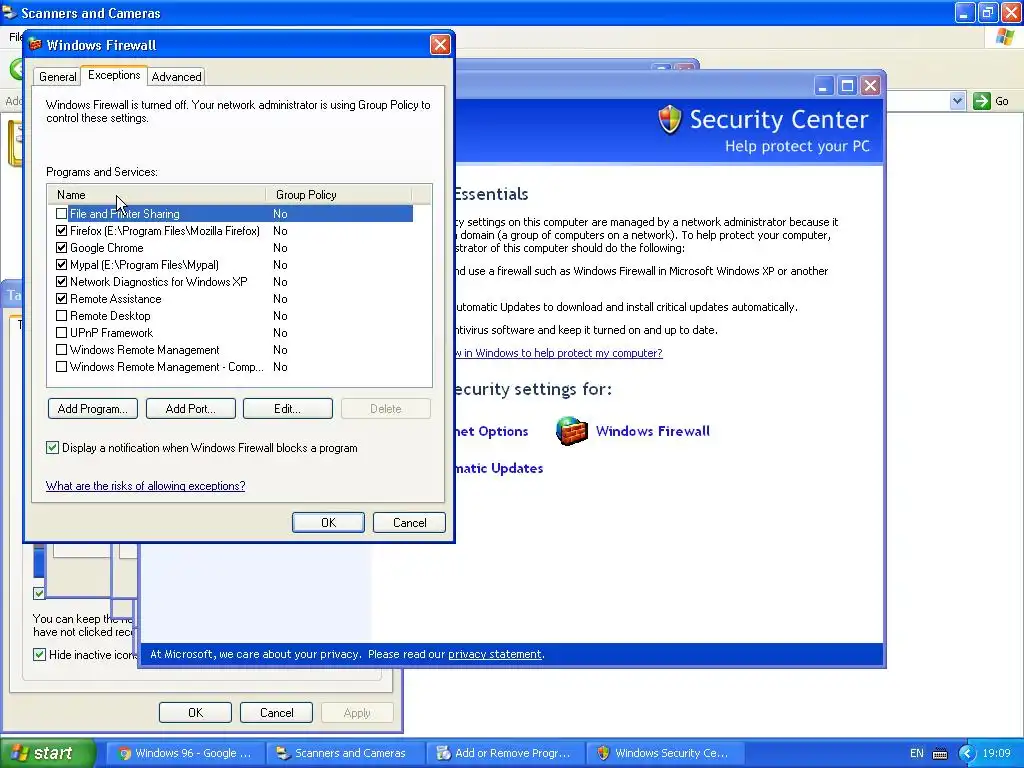The width and height of the screenshot is (1024, 768).
Task: Uncheck the Mypal exception checkbox
Action: 61,264
